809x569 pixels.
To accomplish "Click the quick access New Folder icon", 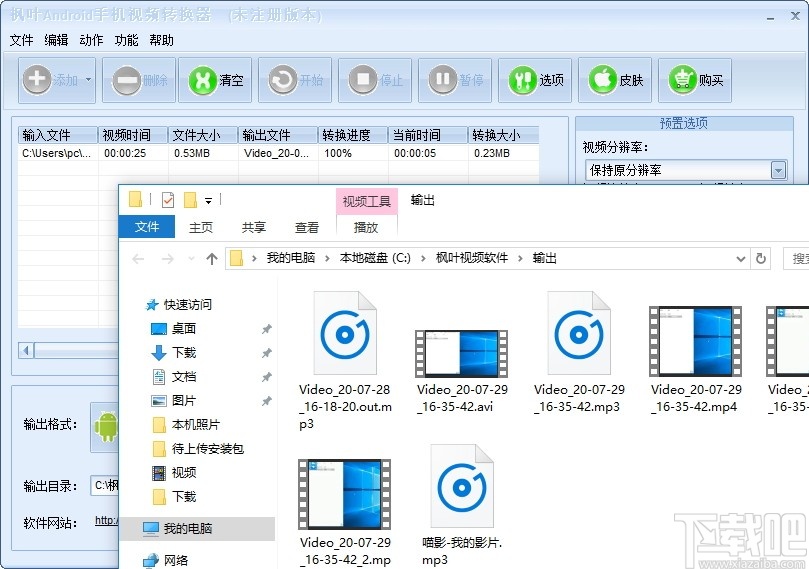I will coord(190,200).
